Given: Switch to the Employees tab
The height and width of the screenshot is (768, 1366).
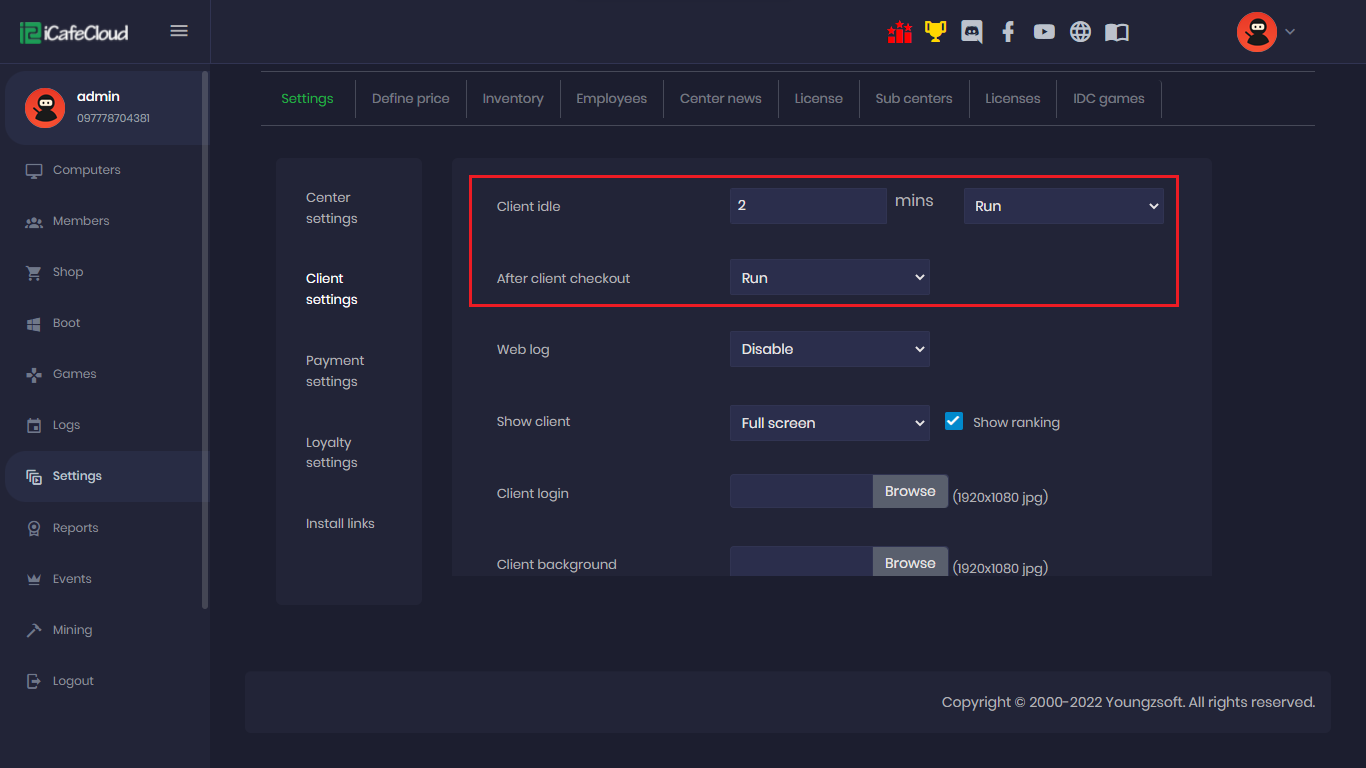Looking at the screenshot, I should click(x=612, y=99).
